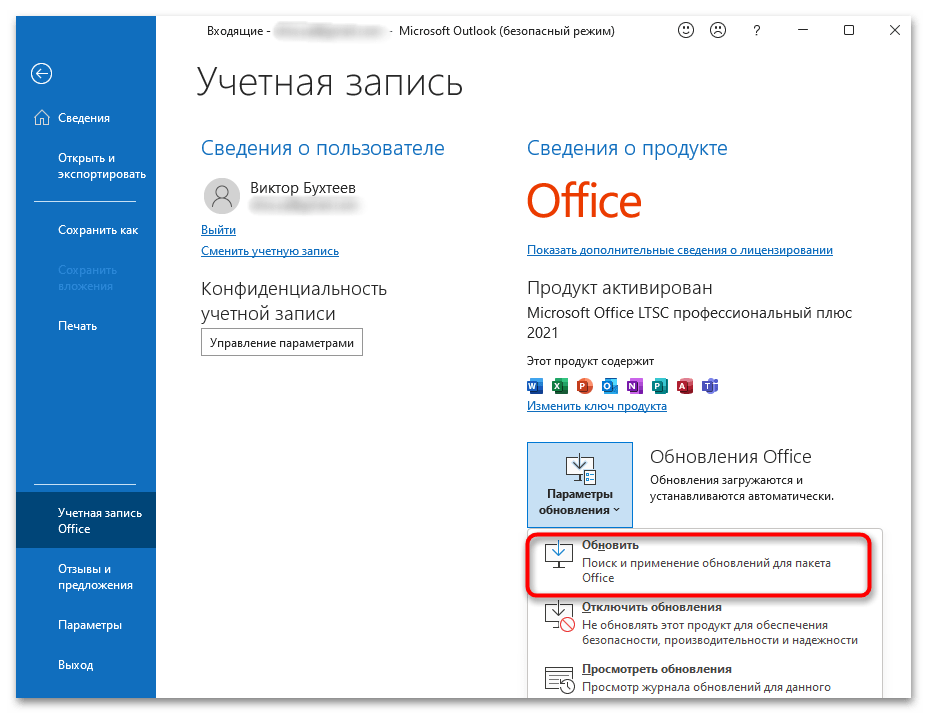
Task: Expand the Параметры обновления dropdown button
Action: click(x=580, y=485)
